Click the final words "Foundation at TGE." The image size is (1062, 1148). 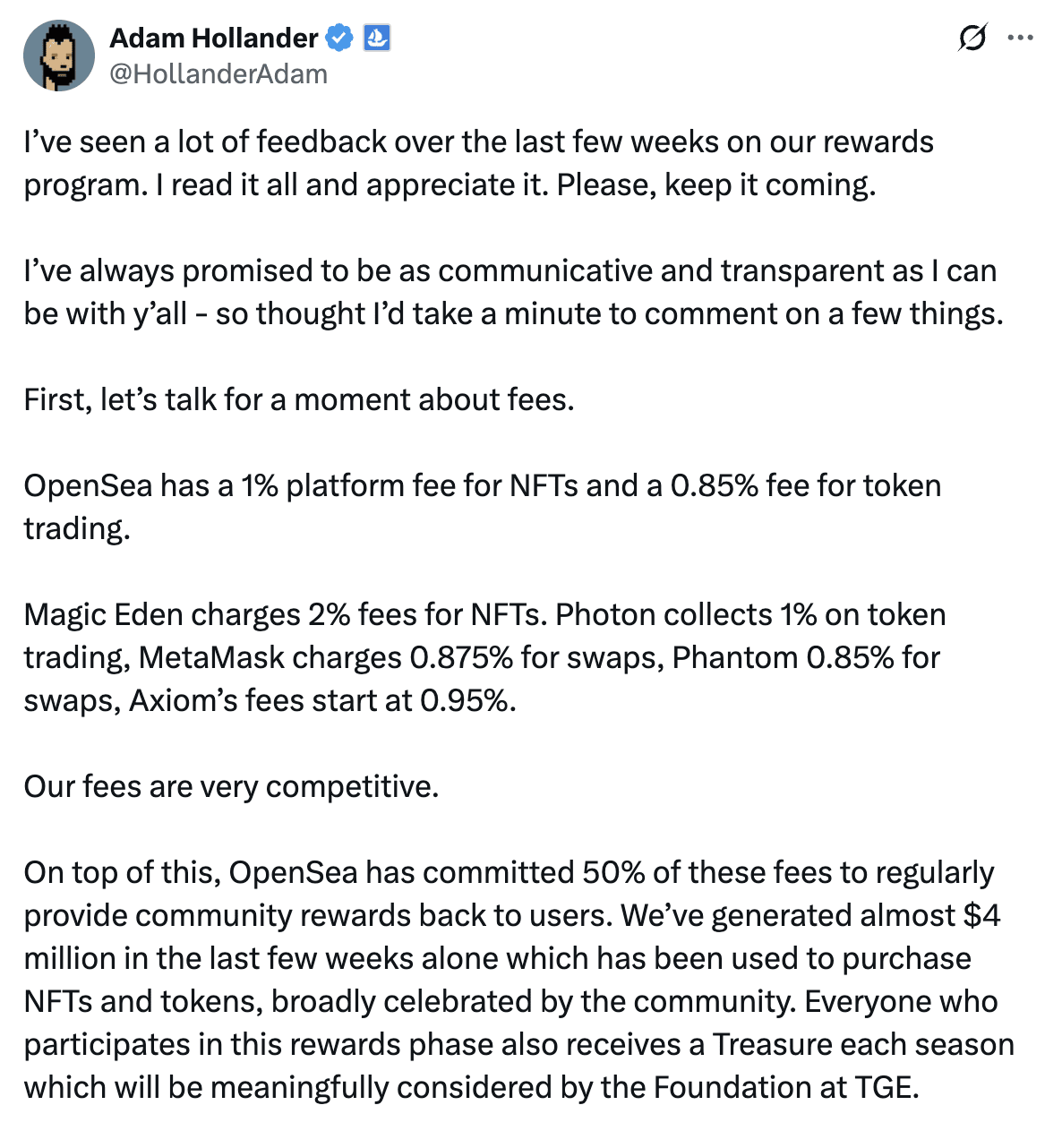click(785, 1088)
